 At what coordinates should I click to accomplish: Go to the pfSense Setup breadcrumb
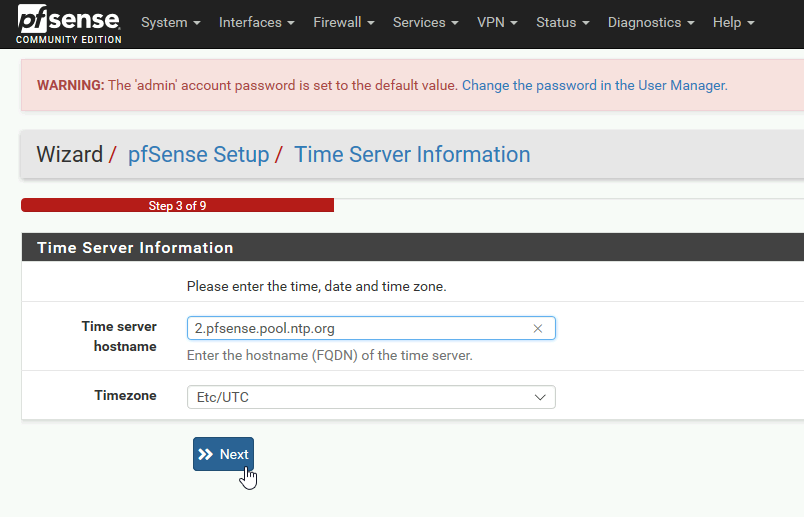pyautogui.click(x=198, y=154)
